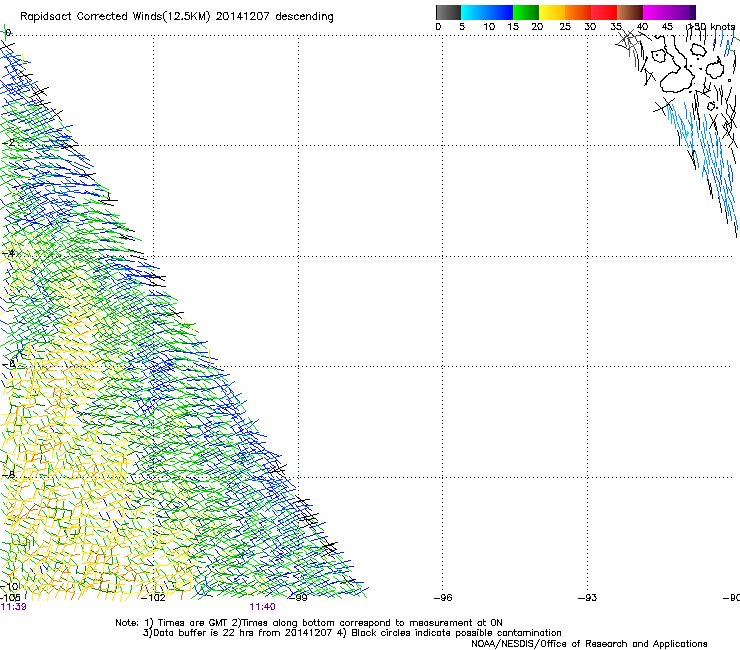The width and height of the screenshot is (740, 650).
Task: Click the red 30-35 knots legend segment
Action: [604, 12]
